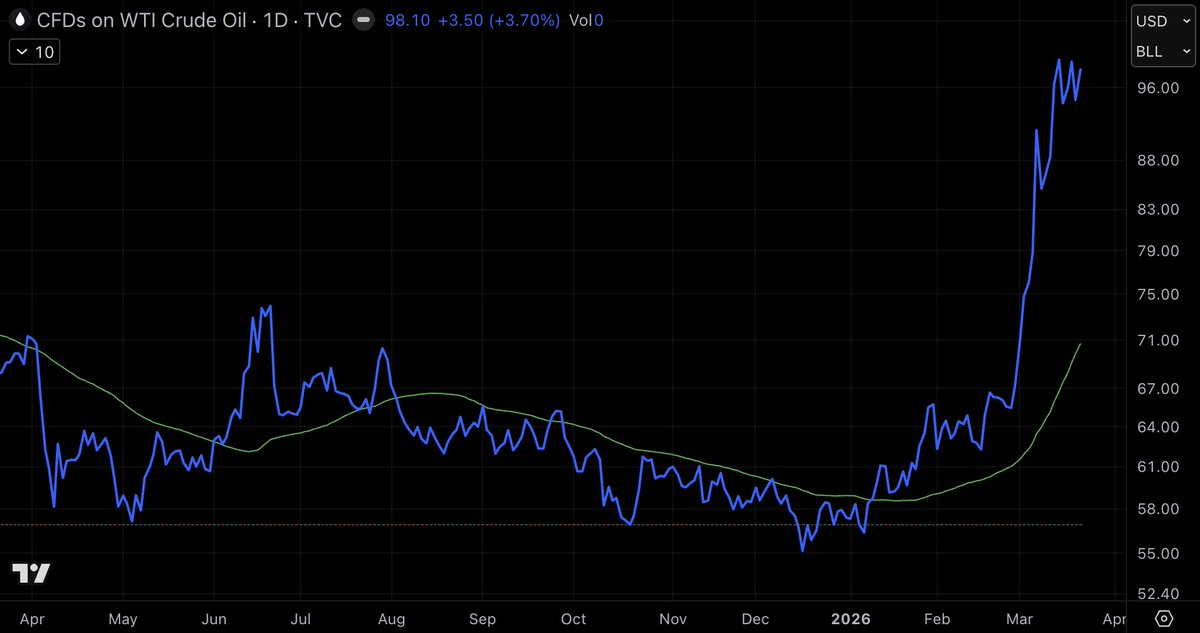Click the market status indicator next to TVC

pos(365,19)
